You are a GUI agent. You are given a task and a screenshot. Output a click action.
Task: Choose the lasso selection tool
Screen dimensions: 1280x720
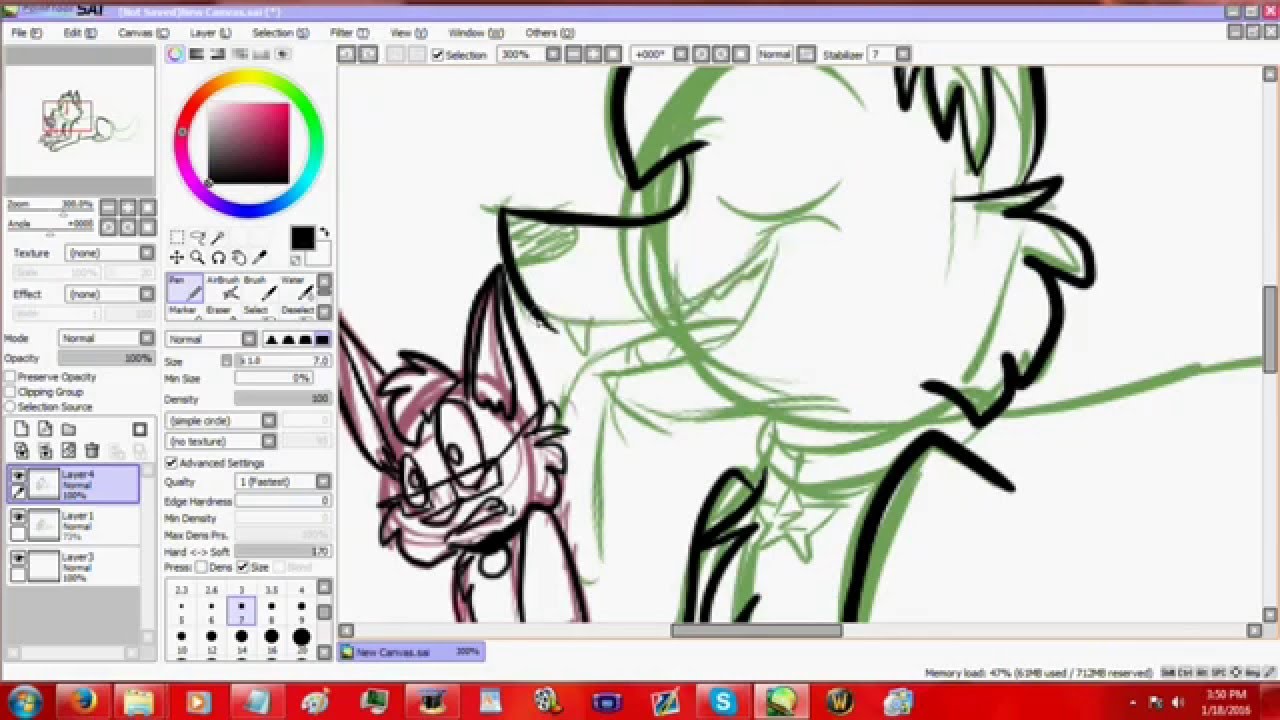tap(198, 237)
